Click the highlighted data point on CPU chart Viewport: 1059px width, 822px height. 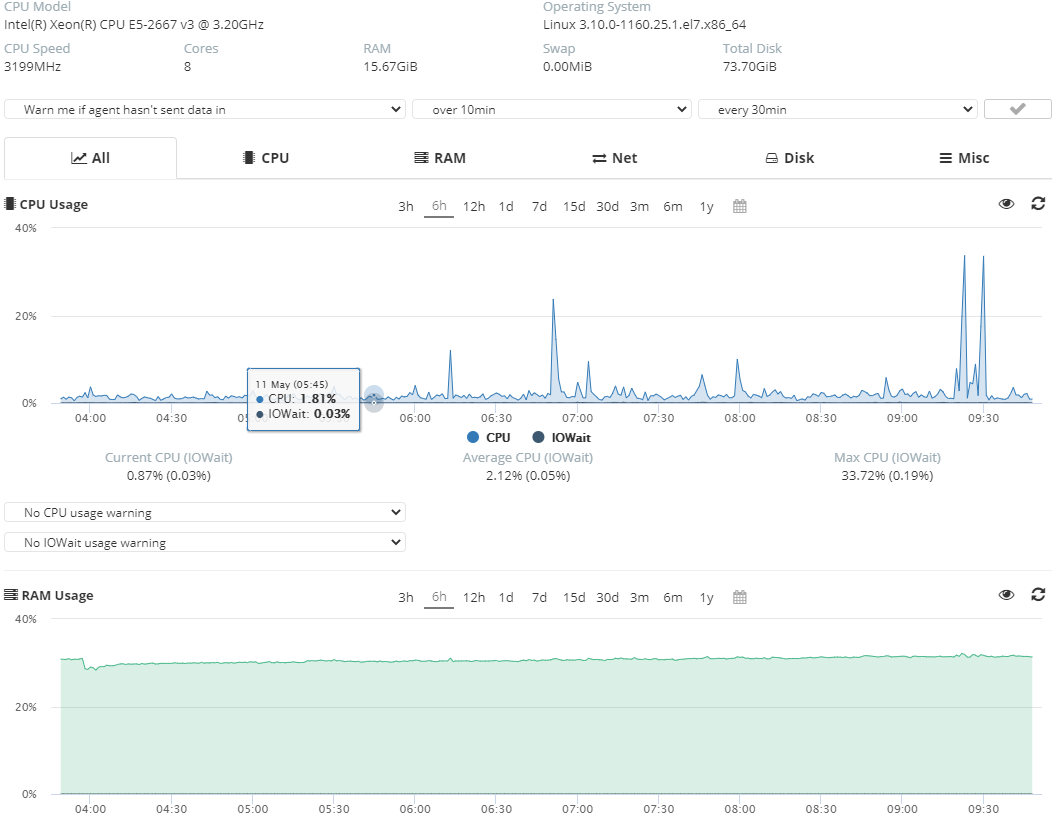[373, 400]
